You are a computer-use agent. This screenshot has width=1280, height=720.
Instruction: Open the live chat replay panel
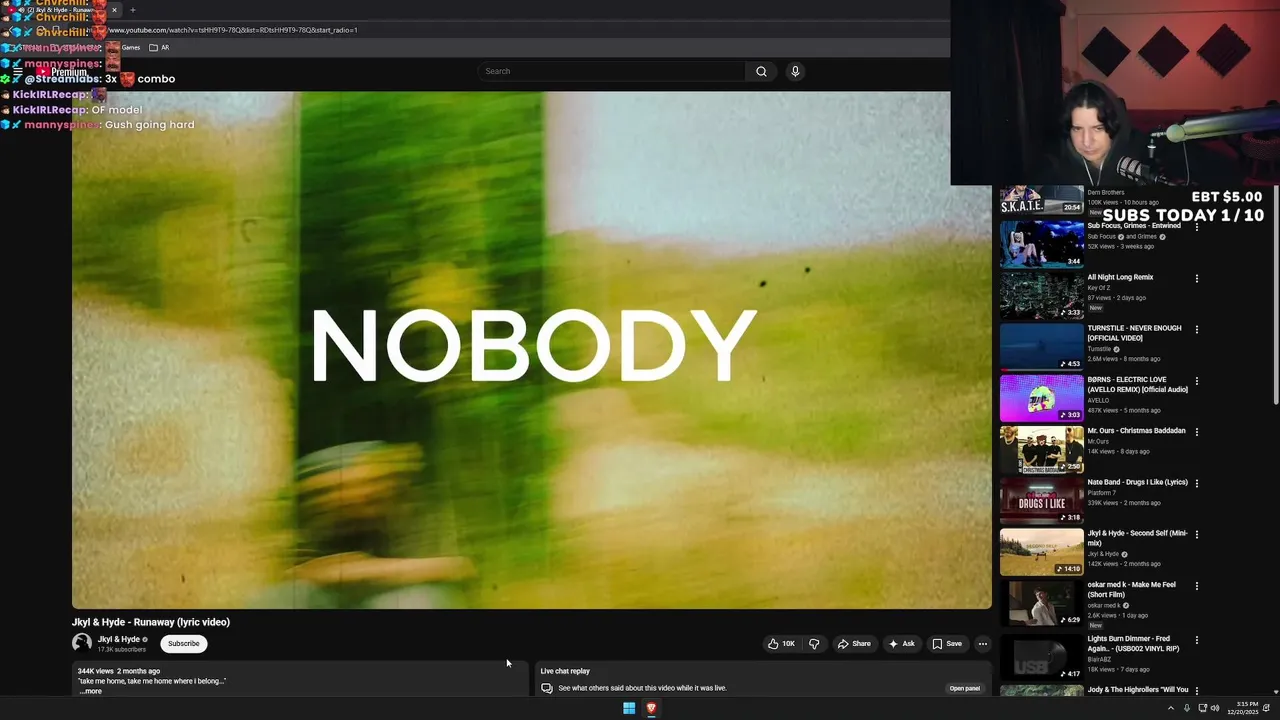[x=964, y=688]
